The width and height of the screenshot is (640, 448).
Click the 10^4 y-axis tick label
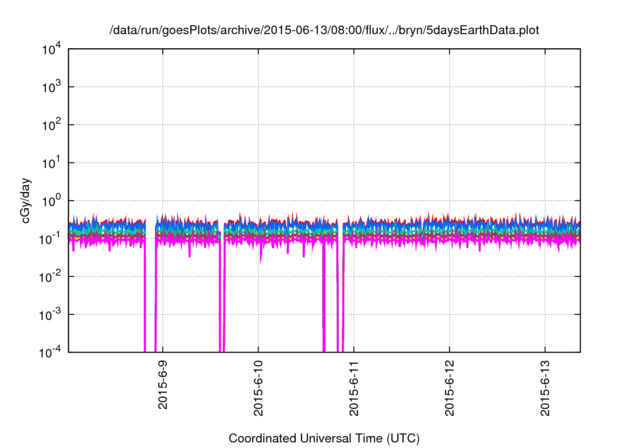(51, 49)
